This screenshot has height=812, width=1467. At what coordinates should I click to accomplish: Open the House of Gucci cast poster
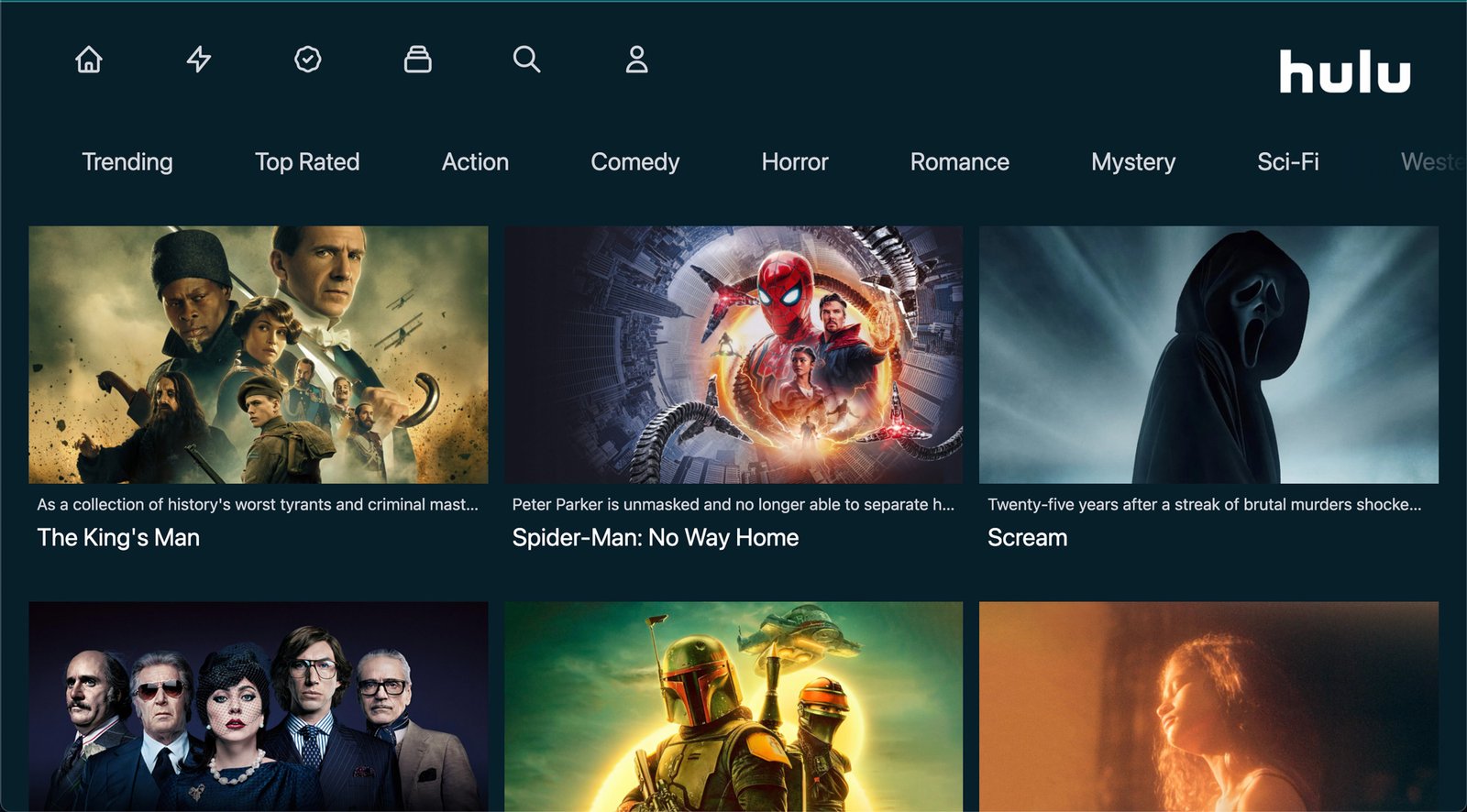259,707
